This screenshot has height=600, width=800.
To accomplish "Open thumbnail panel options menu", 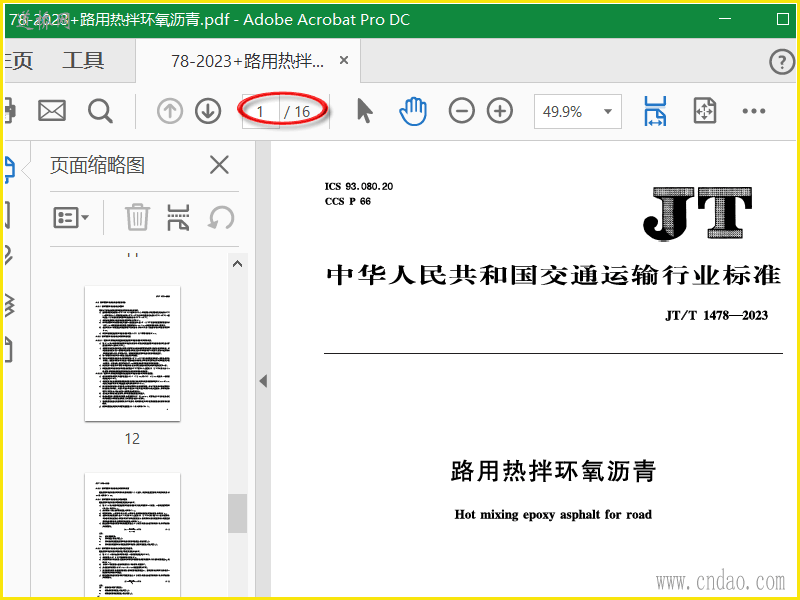I will pyautogui.click(x=71, y=218).
